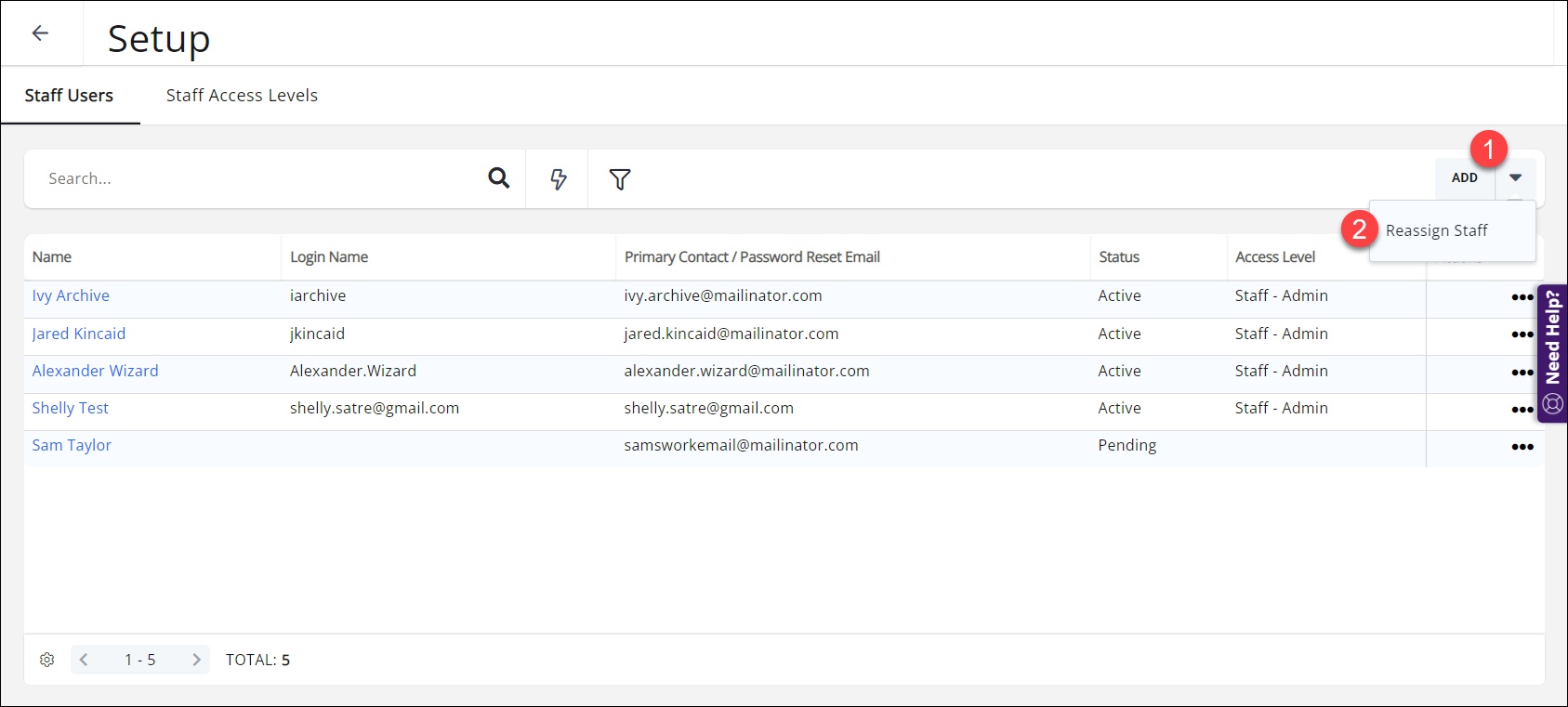Open the Need Help? side panel
Image resolution: width=1568 pixels, height=707 pixels.
point(1552,353)
